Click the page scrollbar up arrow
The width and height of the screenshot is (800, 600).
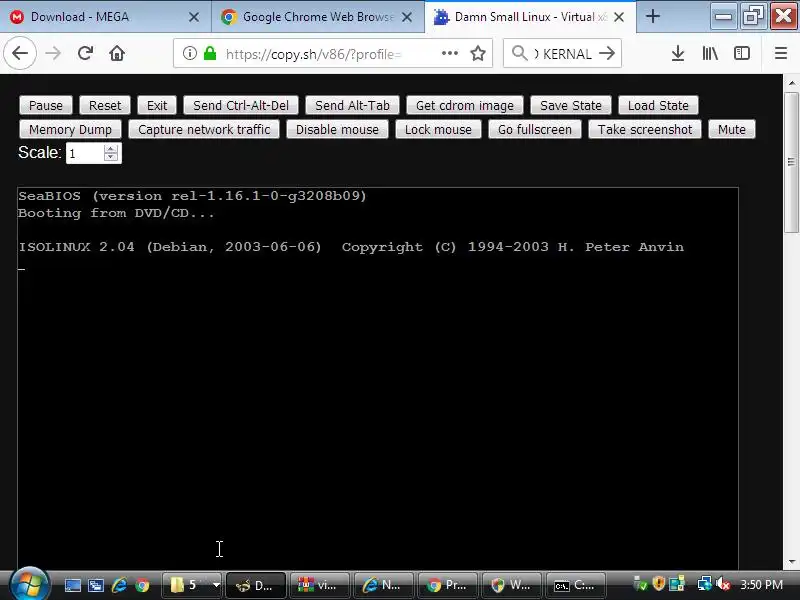(791, 83)
